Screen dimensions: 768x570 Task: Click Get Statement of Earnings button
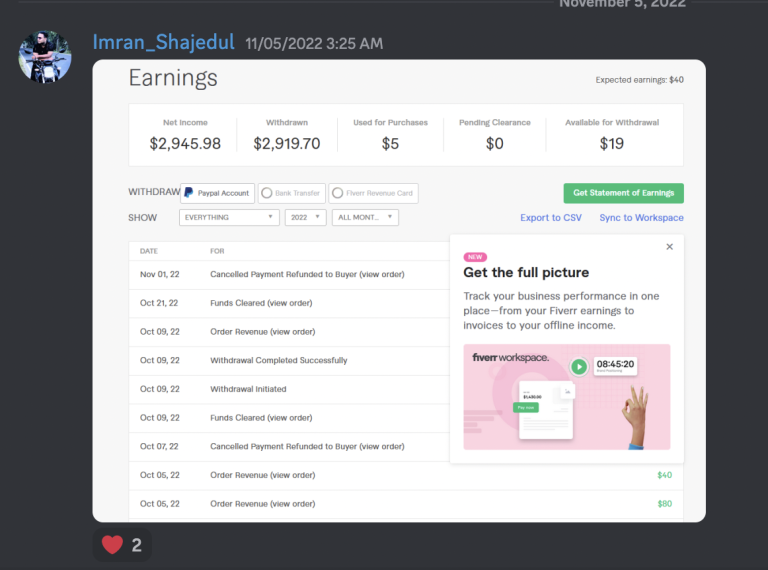pos(623,193)
